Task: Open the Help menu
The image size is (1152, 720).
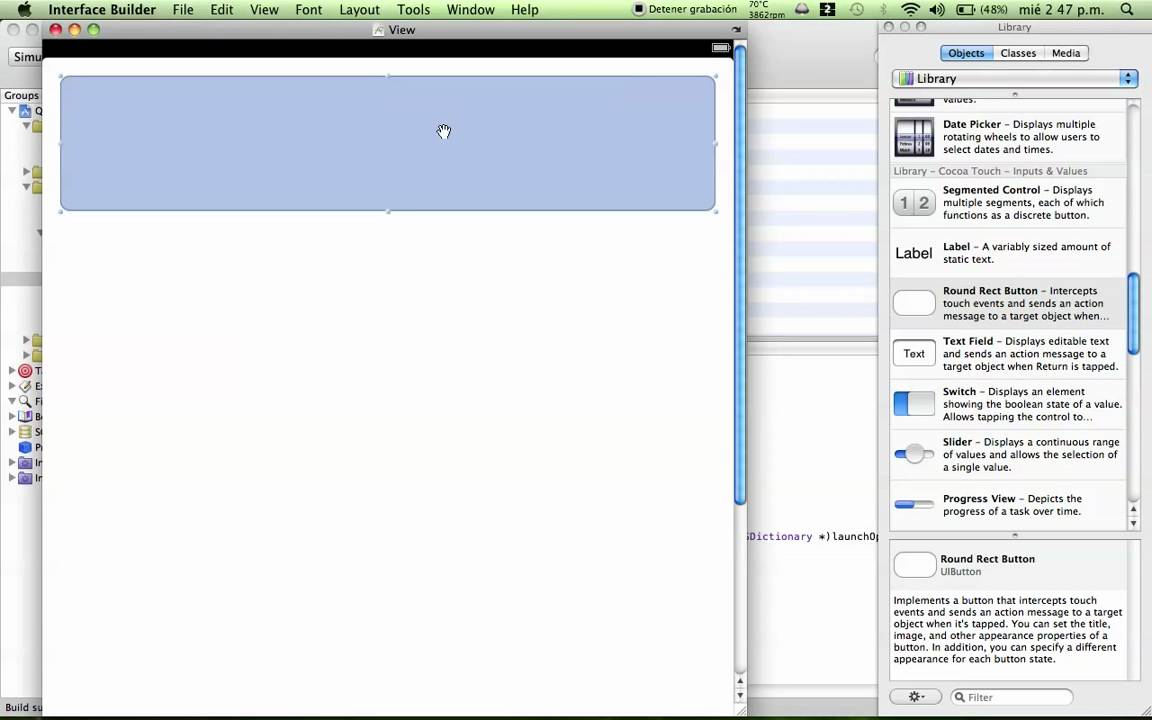Action: point(525,10)
